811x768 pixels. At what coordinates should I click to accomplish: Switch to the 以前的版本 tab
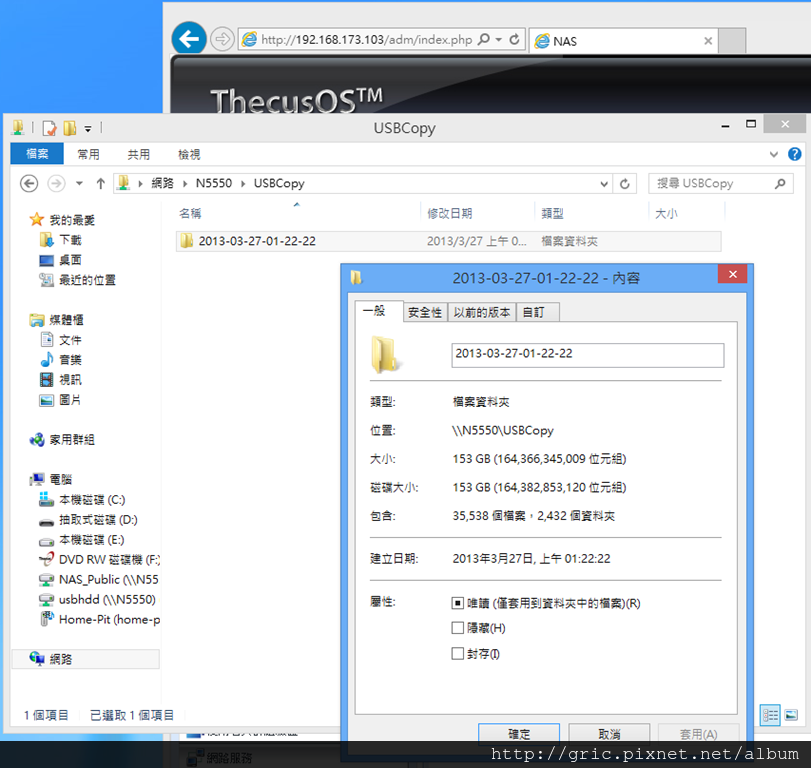pos(482,312)
